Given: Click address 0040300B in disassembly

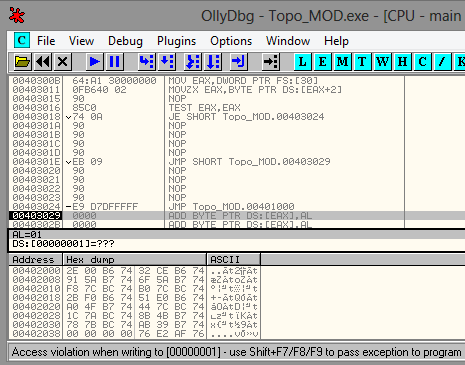Looking at the screenshot, I should click(x=36, y=81).
